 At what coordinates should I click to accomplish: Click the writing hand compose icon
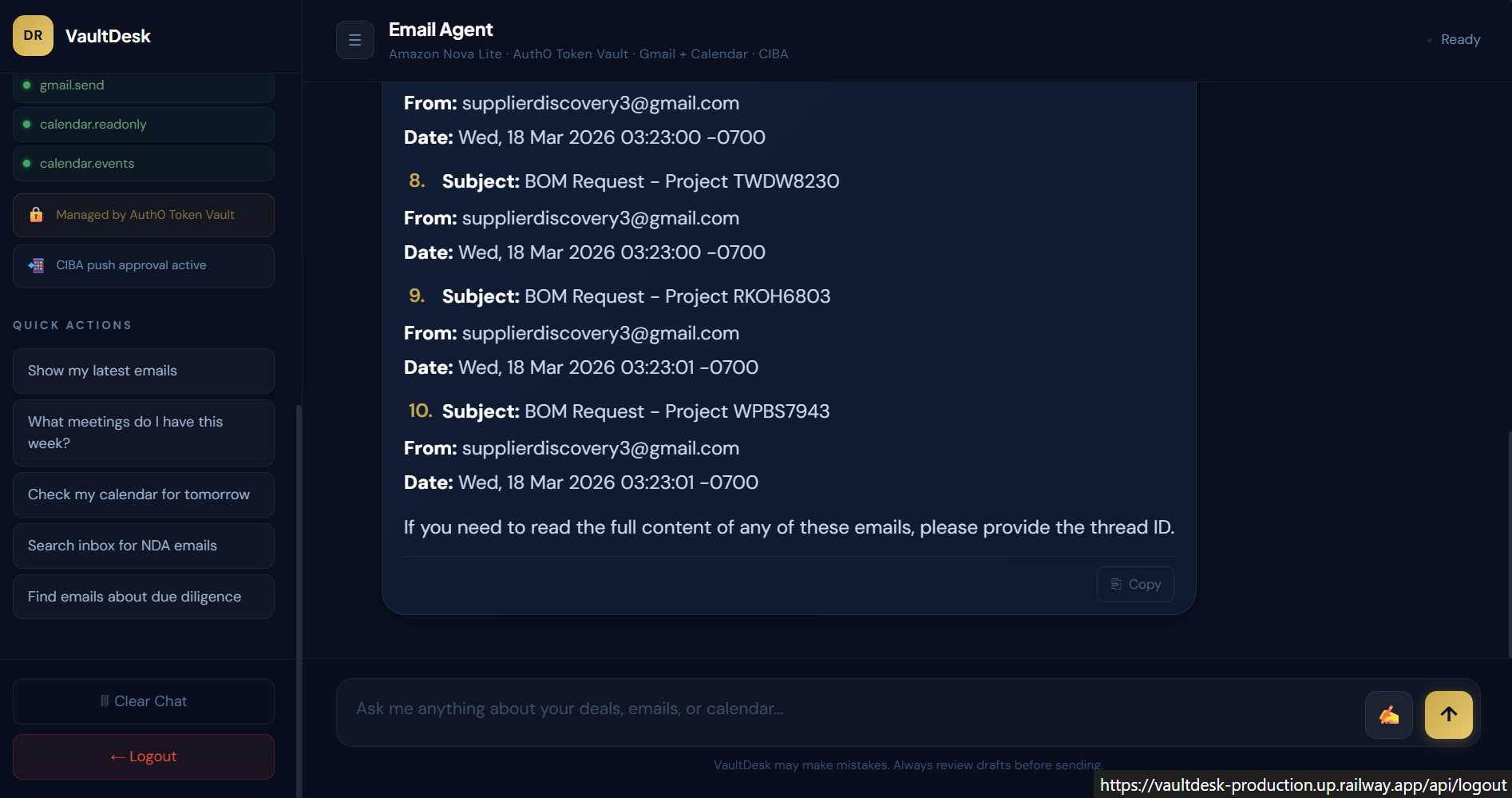[x=1389, y=715]
